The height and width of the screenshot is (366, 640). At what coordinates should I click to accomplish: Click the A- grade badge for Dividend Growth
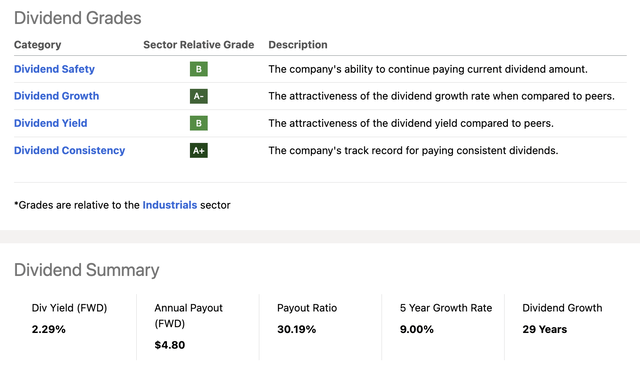coord(199,96)
